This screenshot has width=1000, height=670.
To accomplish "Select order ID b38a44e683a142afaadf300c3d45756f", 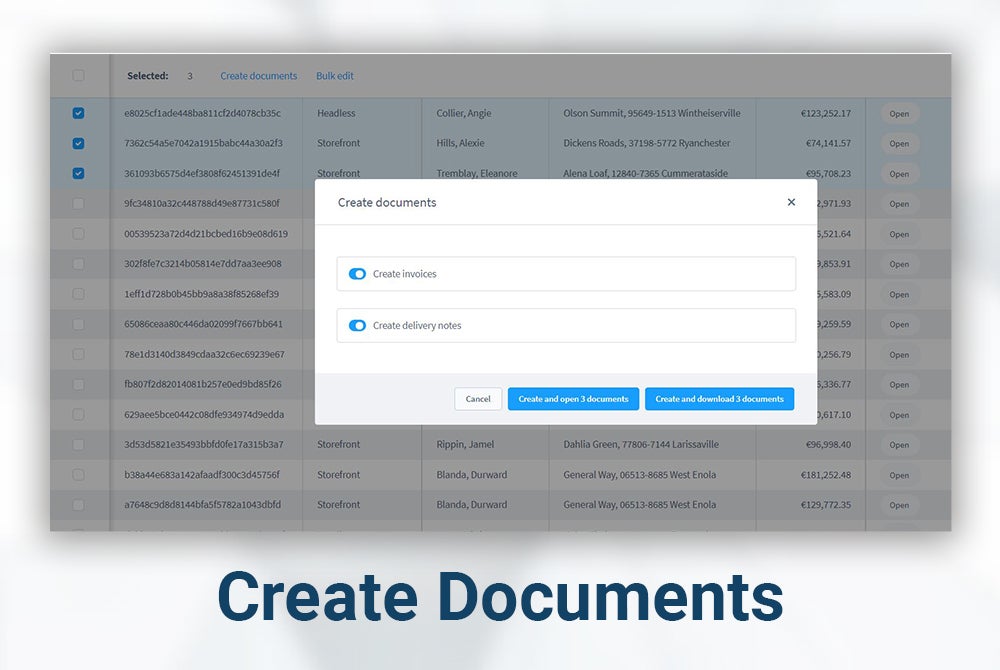I will pos(202,474).
